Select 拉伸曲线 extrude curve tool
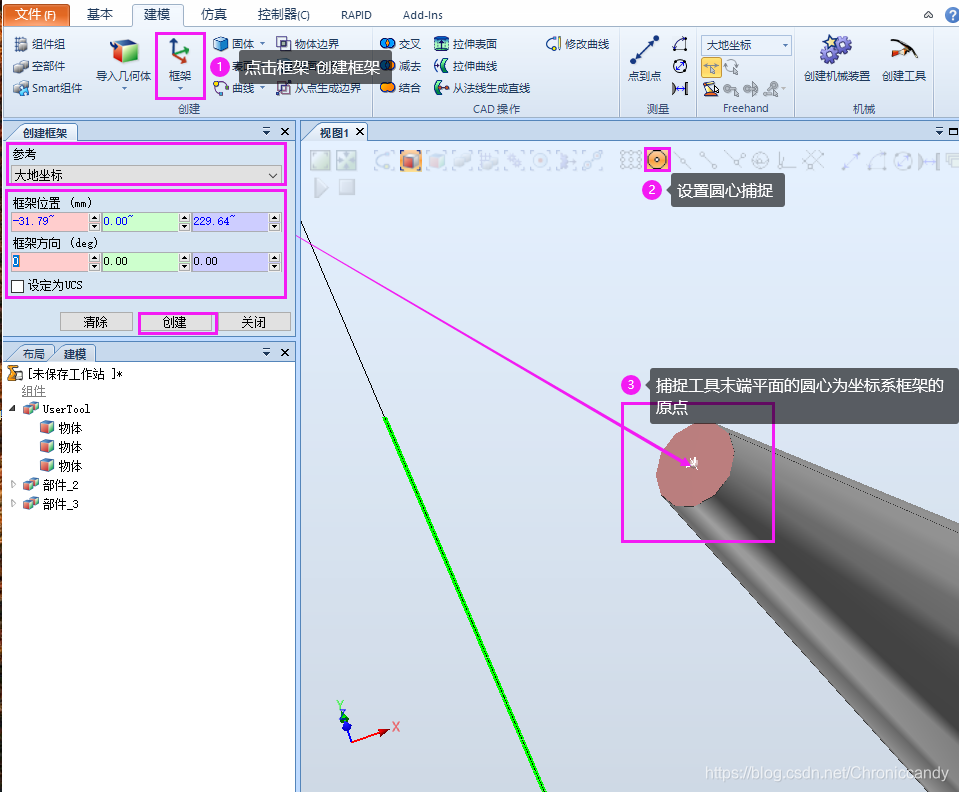The height and width of the screenshot is (792, 959). click(x=465, y=66)
